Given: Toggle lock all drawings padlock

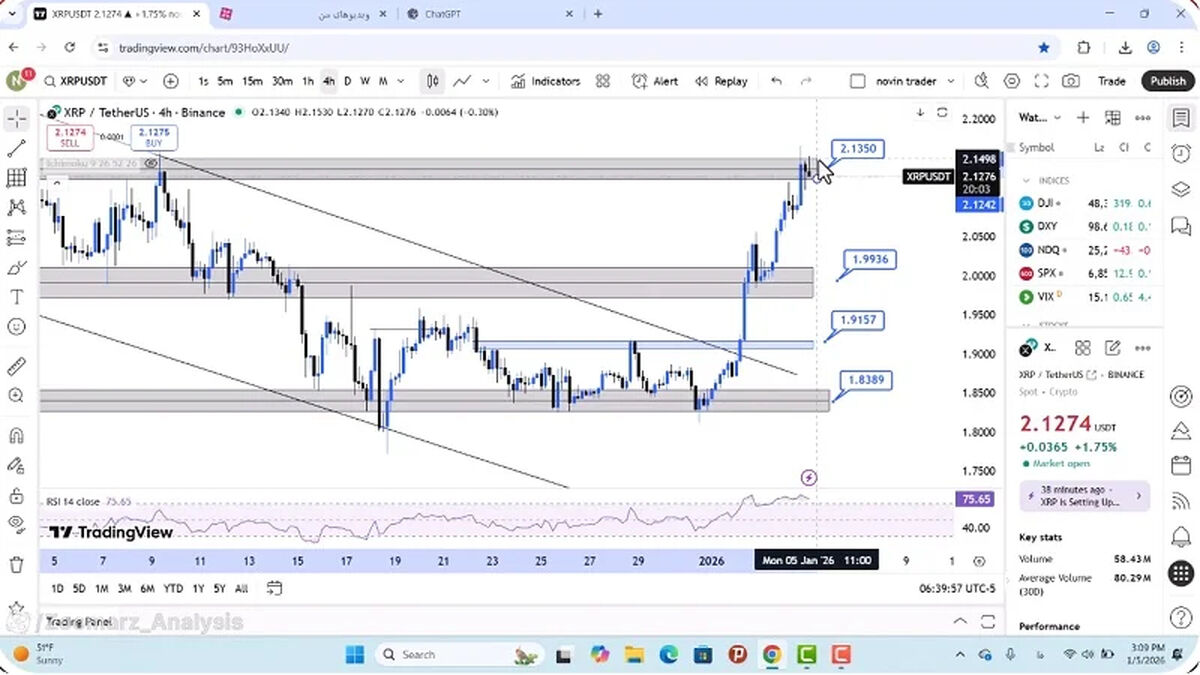Looking at the screenshot, I should click(16, 496).
